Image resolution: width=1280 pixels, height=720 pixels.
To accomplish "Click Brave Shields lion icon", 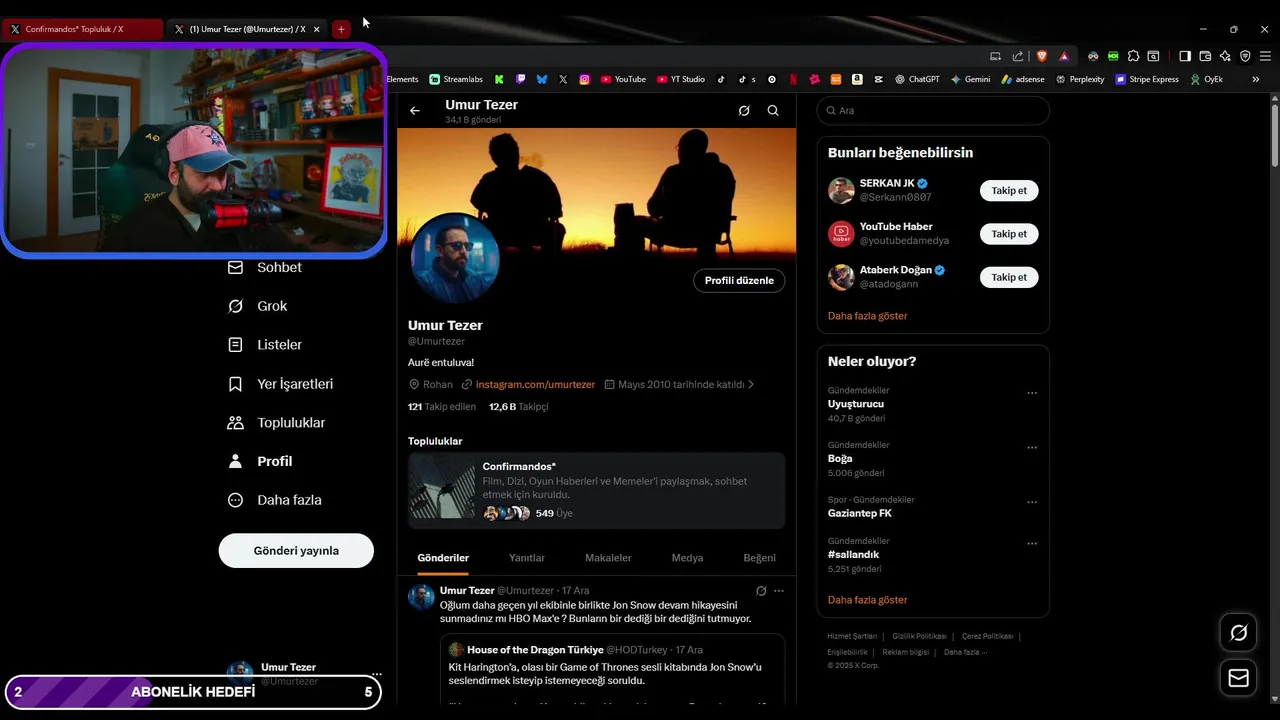I will pyautogui.click(x=1040, y=56).
